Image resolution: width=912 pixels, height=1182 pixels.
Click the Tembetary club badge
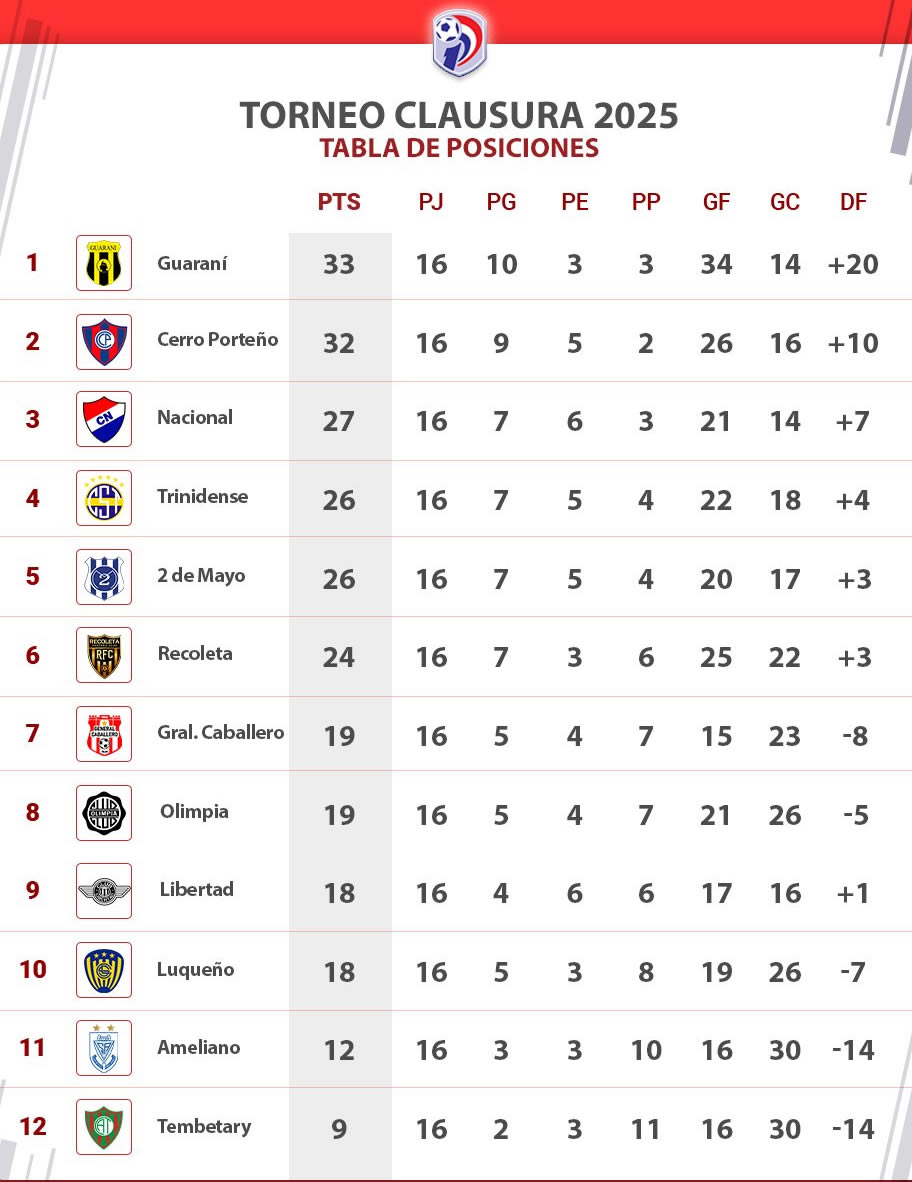tap(104, 1126)
